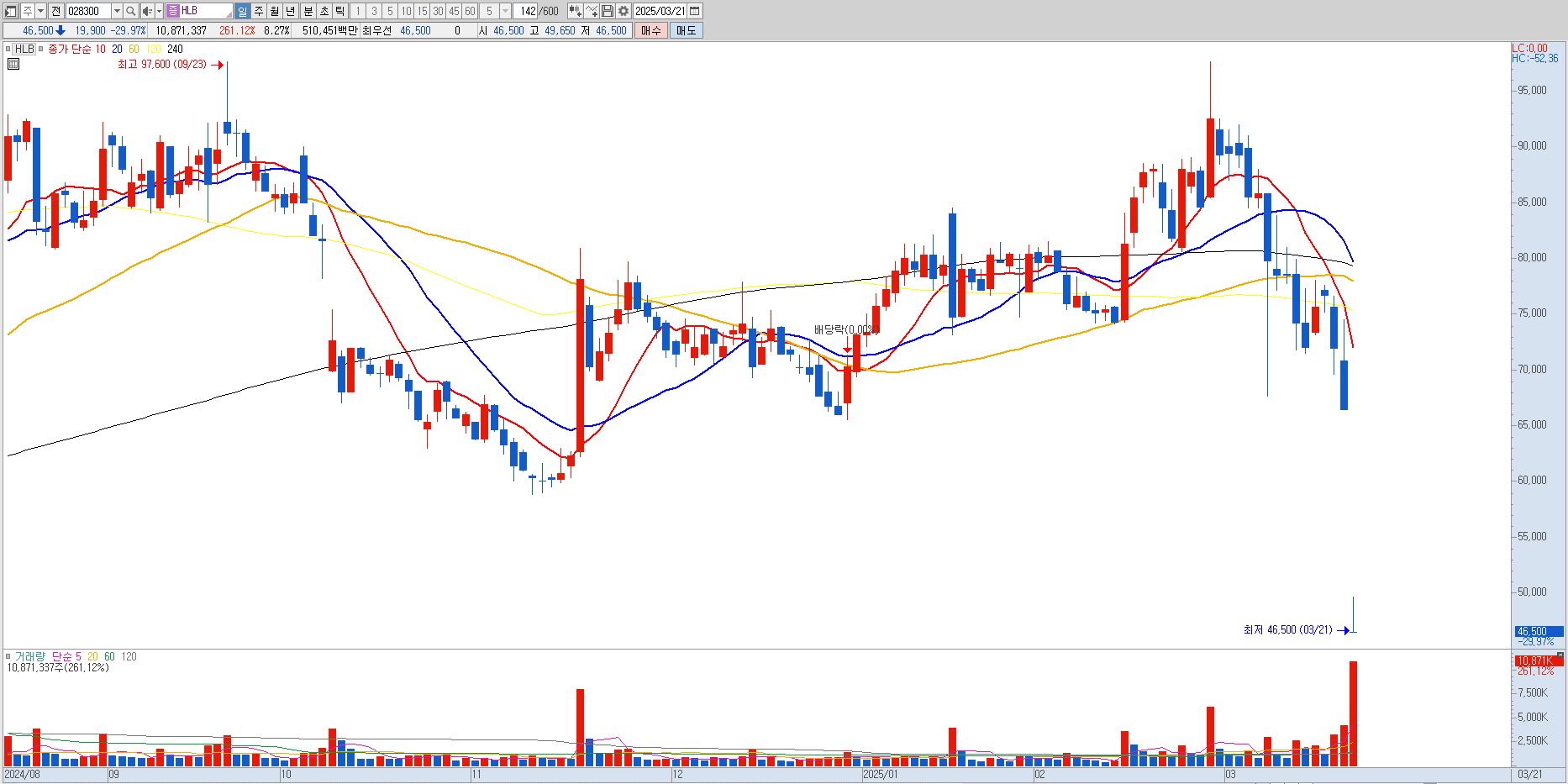Open chart settings gear icon
The image size is (1568, 784).
tap(623, 11)
